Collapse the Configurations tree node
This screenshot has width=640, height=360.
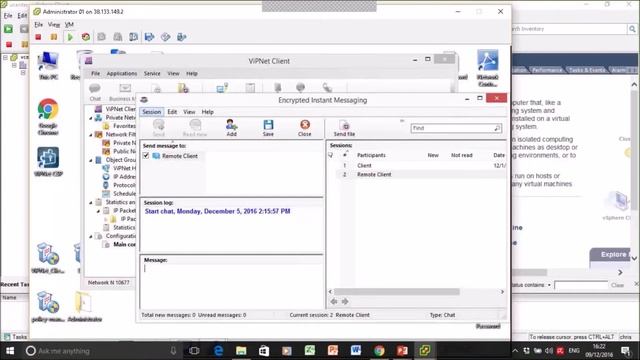[91, 236]
